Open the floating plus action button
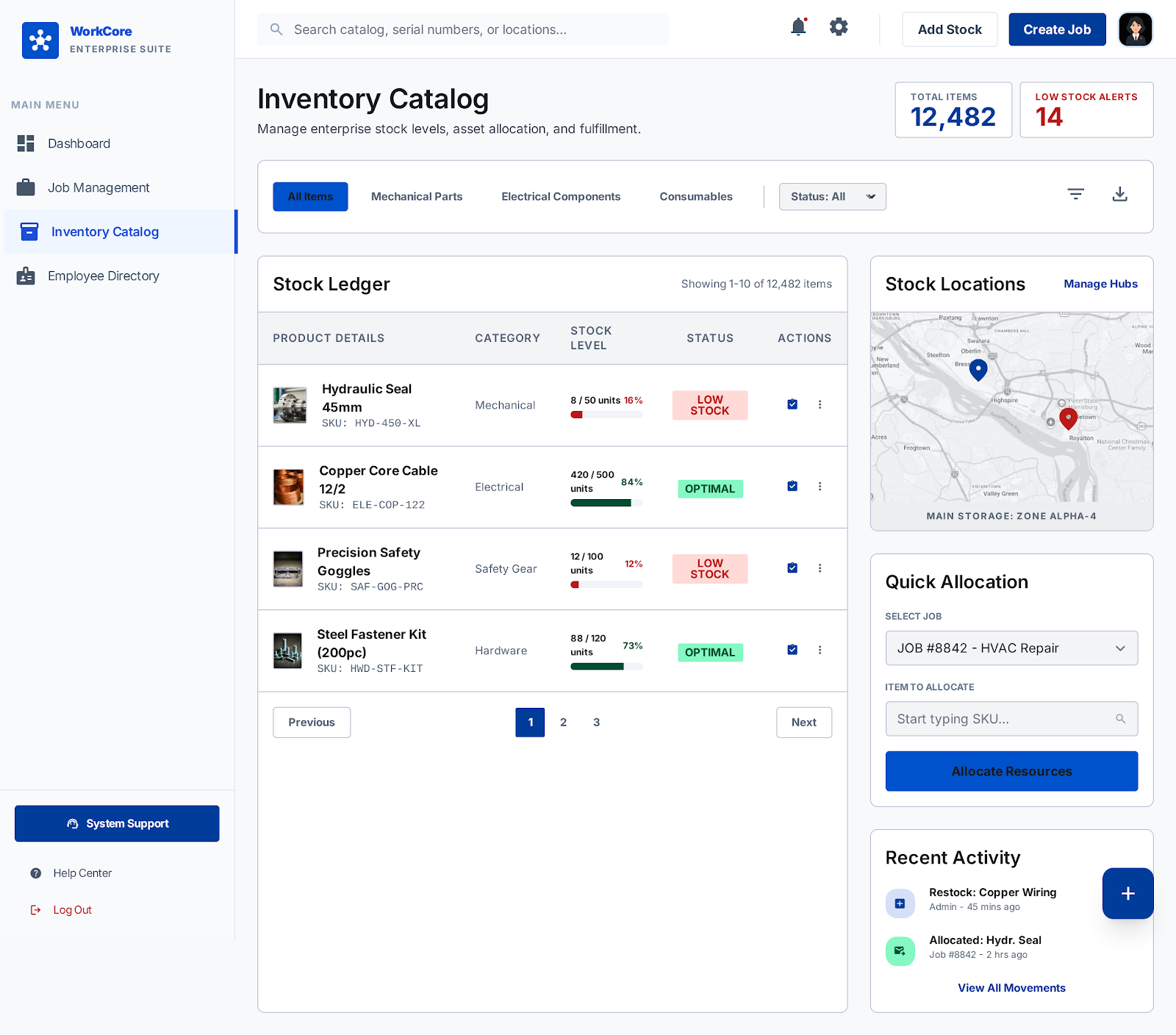This screenshot has height=1035, width=1176. tap(1127, 893)
